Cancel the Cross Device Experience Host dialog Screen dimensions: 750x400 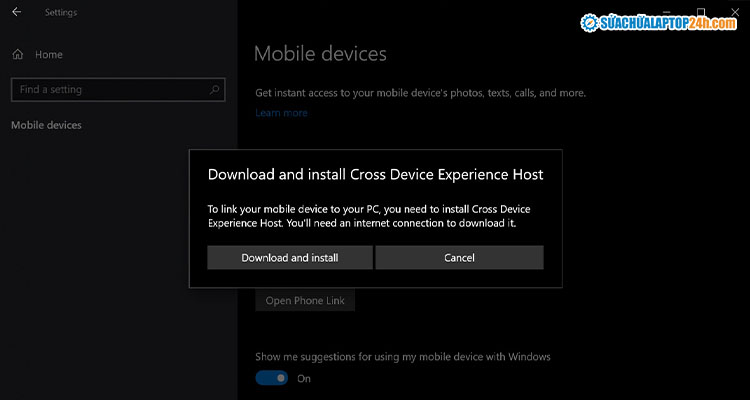459,258
